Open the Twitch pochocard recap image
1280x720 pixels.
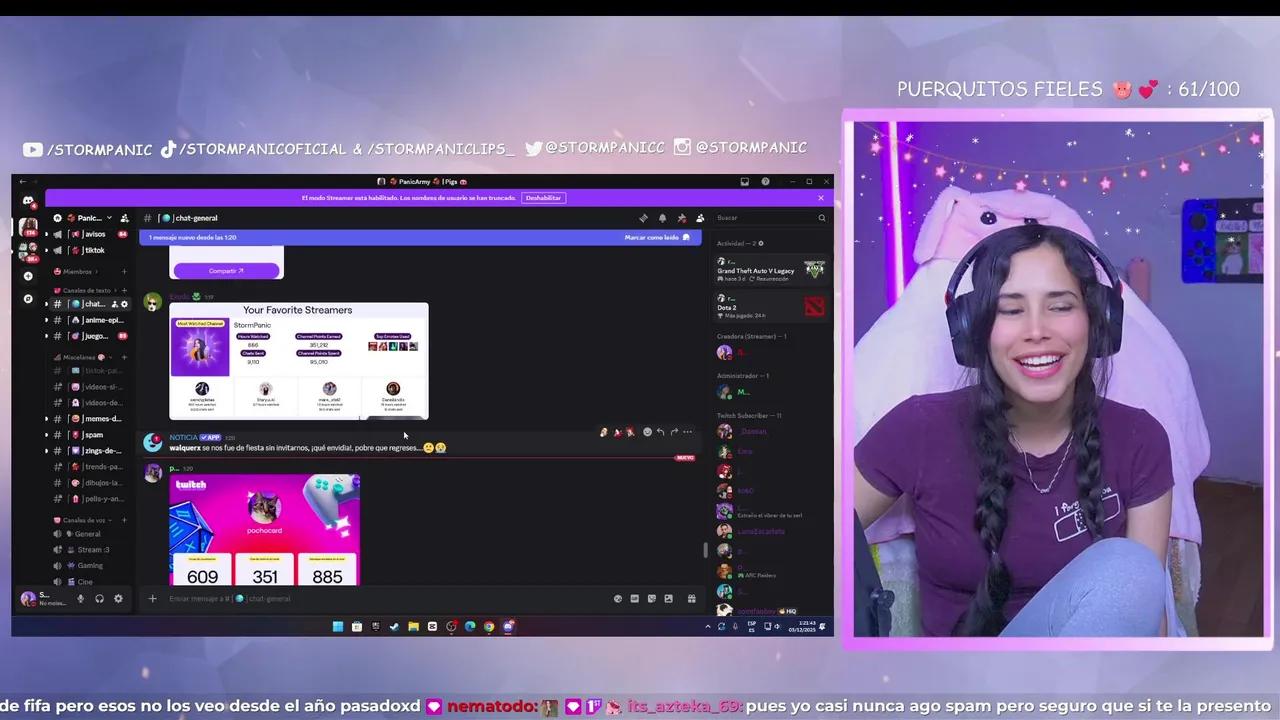tap(265, 530)
